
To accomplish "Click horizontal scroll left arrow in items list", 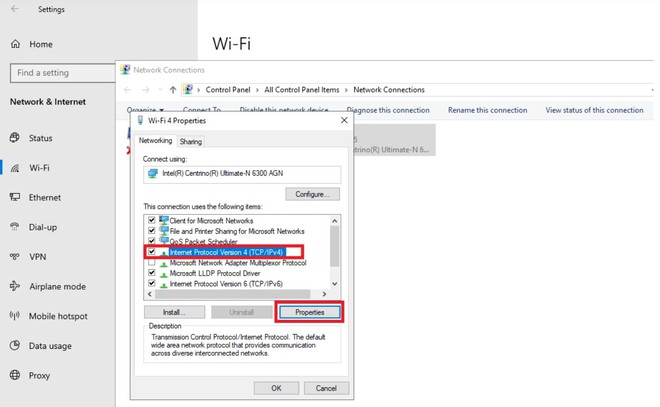I will tap(150, 294).
